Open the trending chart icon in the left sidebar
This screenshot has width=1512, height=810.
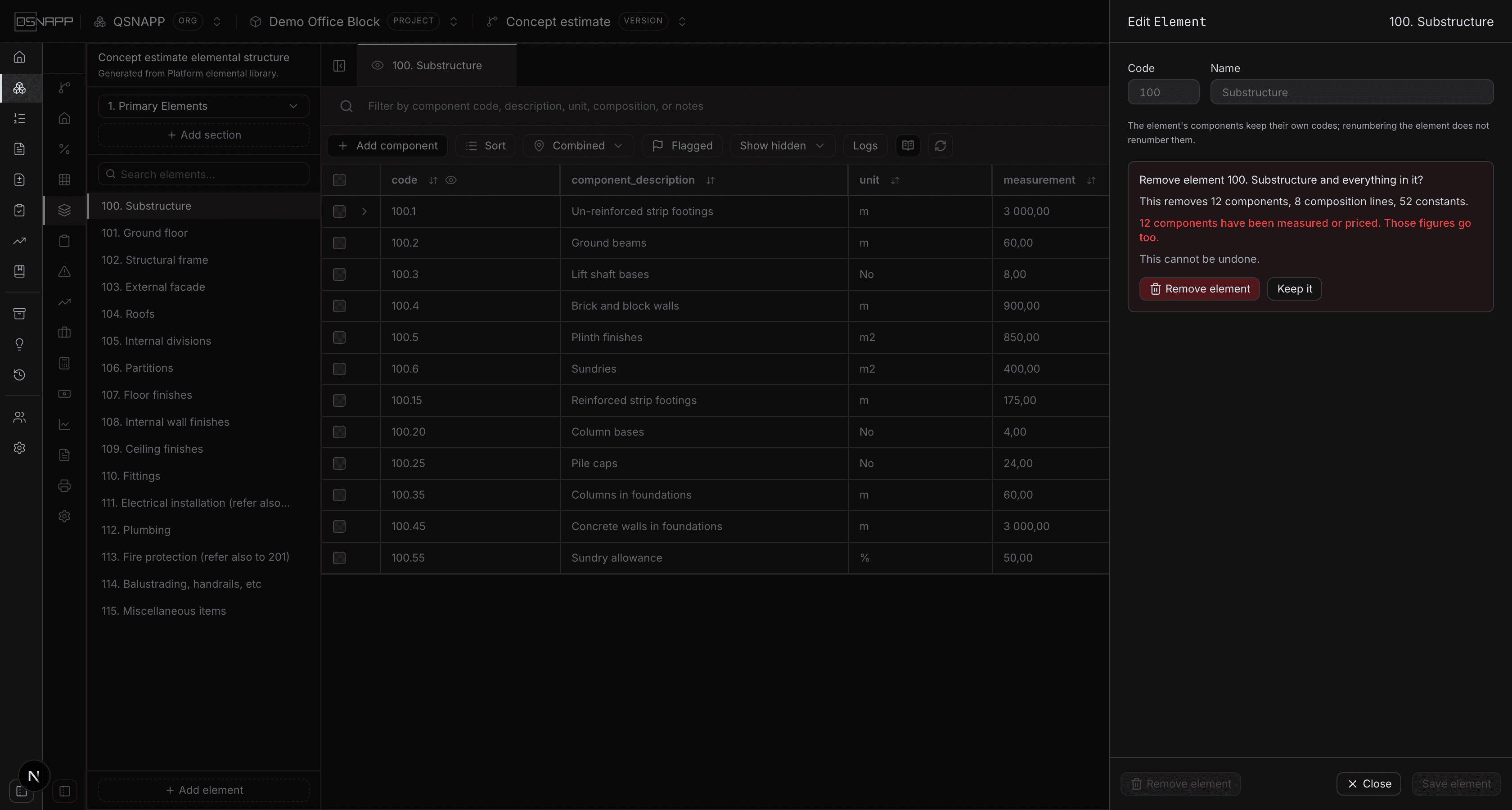tap(19, 241)
